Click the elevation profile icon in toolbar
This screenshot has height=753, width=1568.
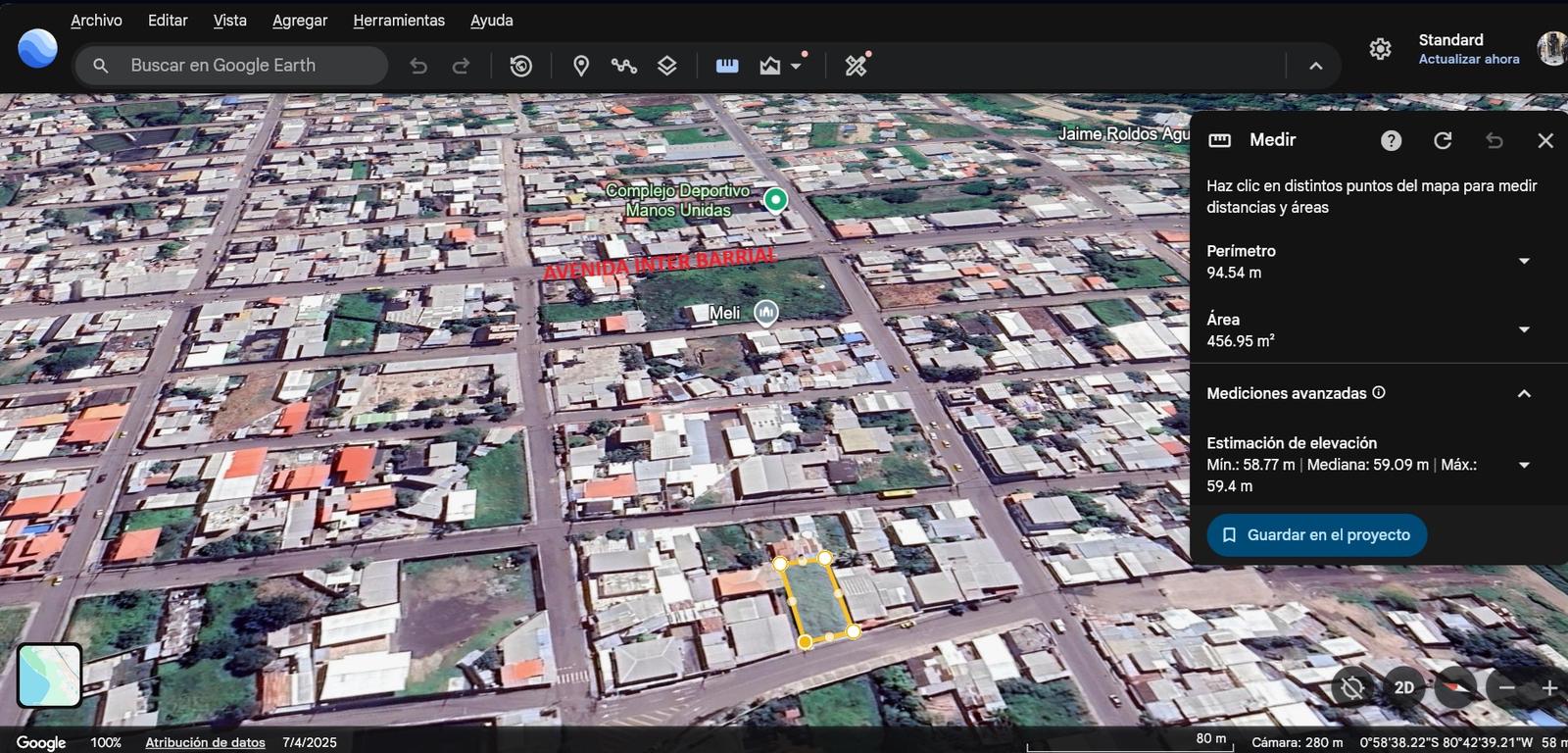point(770,66)
